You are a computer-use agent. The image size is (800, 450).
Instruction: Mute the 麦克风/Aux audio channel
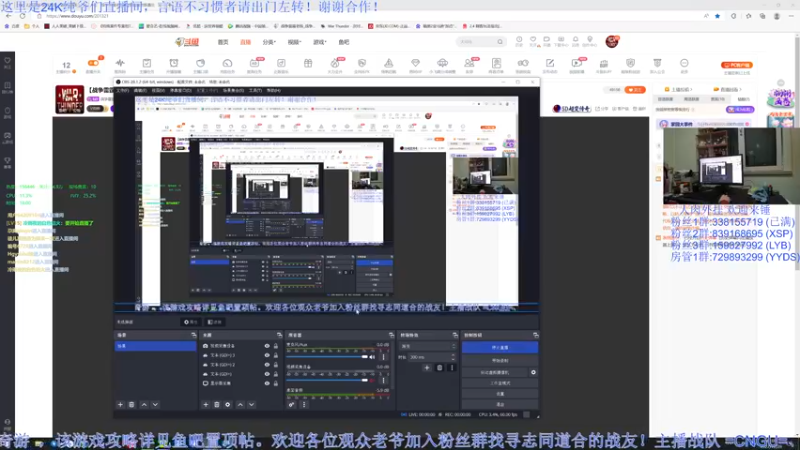pos(372,357)
